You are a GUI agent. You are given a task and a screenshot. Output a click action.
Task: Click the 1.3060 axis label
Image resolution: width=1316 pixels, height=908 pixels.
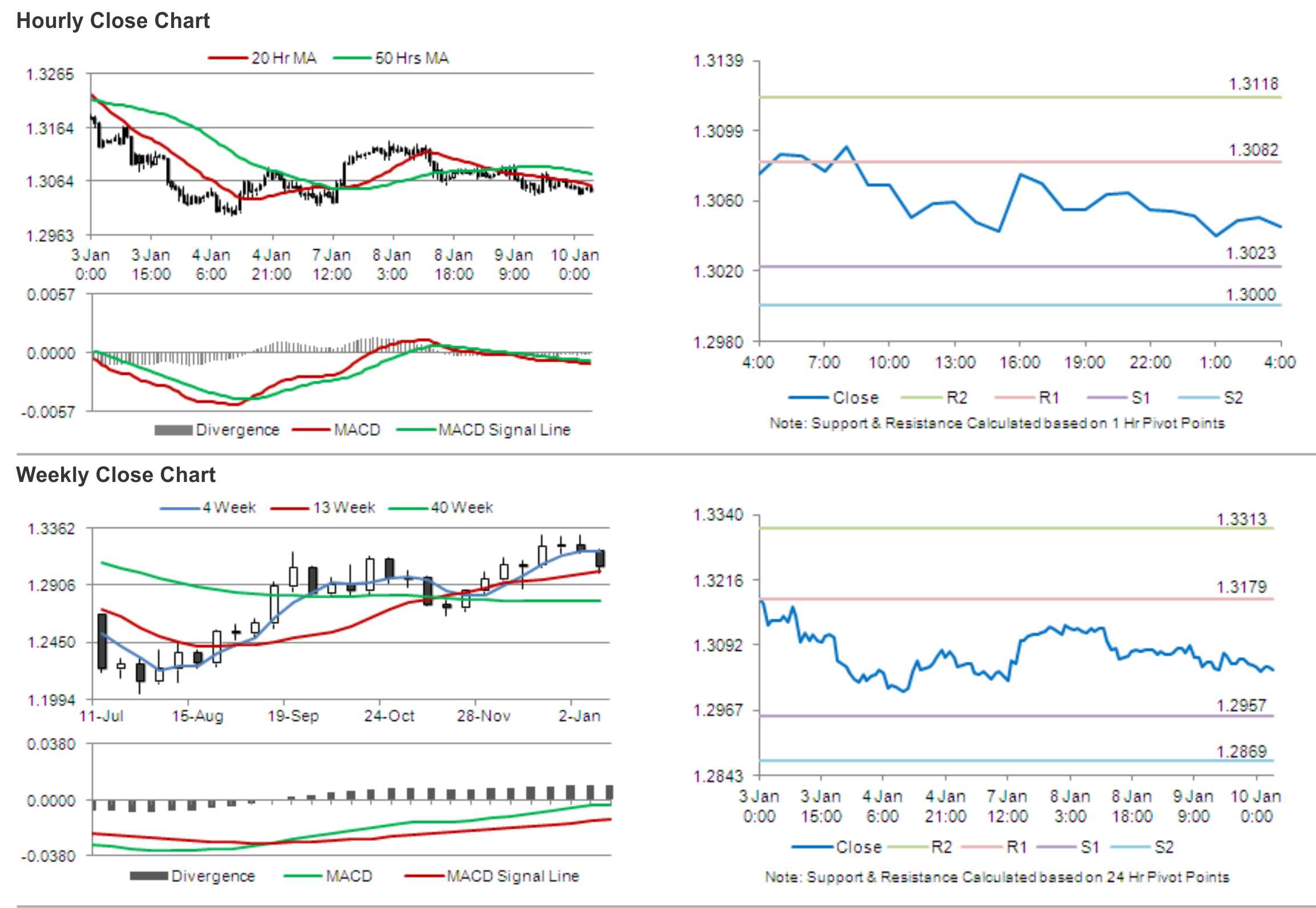(718, 201)
